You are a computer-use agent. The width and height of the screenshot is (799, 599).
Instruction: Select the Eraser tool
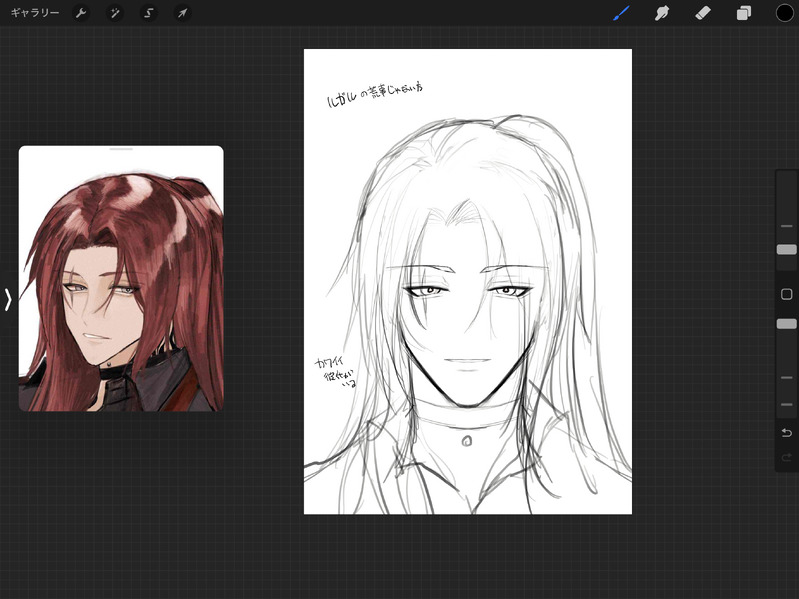tap(703, 13)
